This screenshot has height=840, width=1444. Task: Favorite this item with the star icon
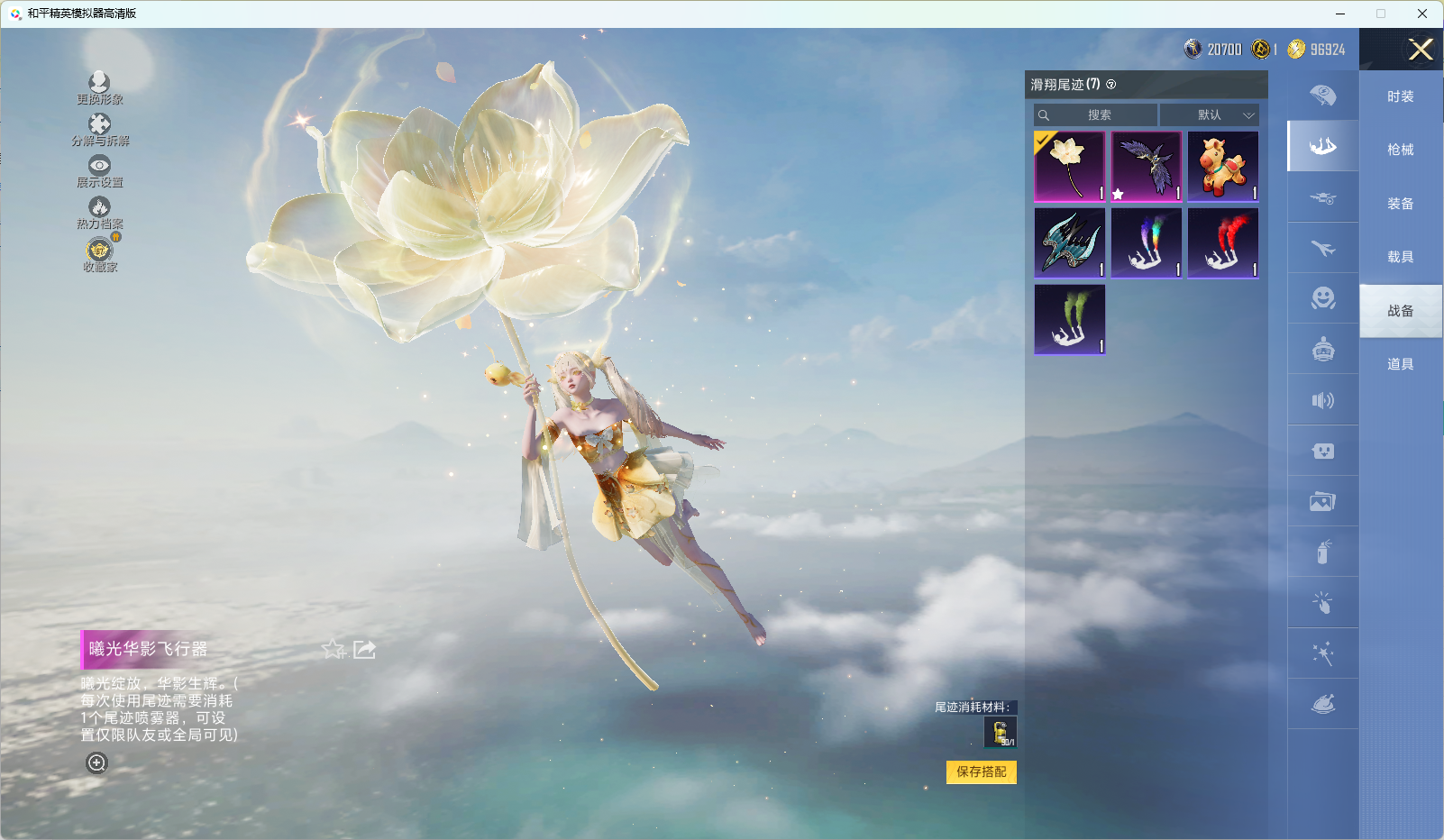[x=334, y=650]
